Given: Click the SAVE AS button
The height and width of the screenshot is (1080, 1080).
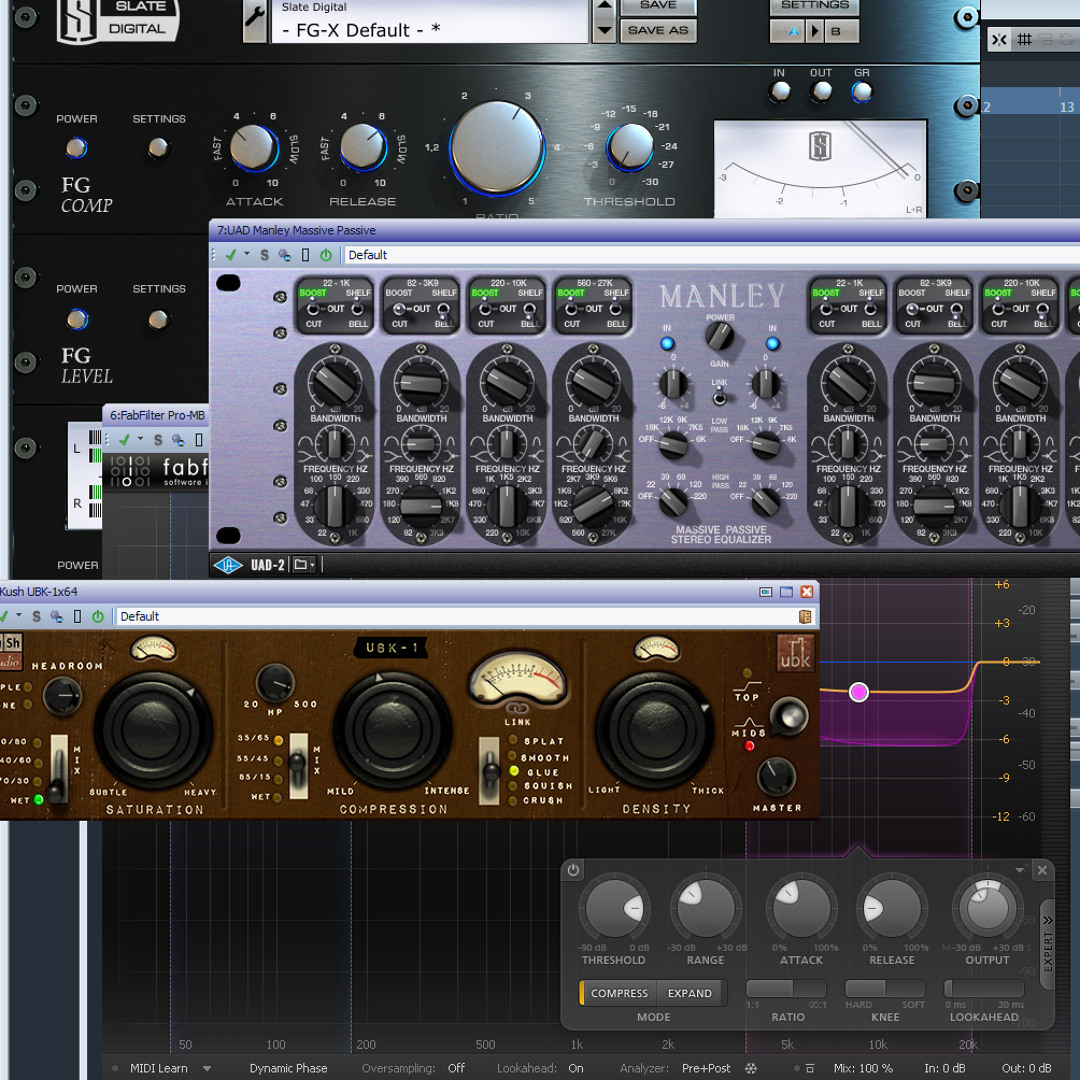Looking at the screenshot, I should [658, 30].
